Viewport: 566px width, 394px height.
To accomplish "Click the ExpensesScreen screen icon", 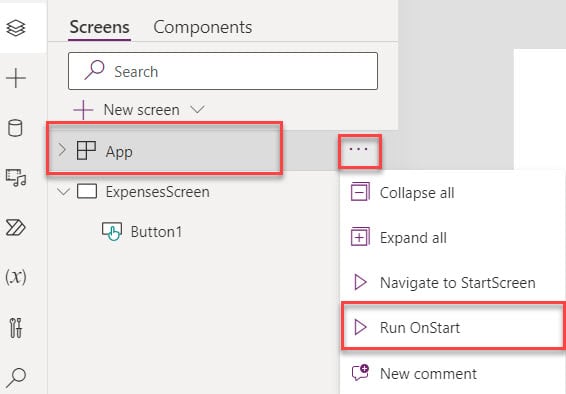I will pos(87,191).
